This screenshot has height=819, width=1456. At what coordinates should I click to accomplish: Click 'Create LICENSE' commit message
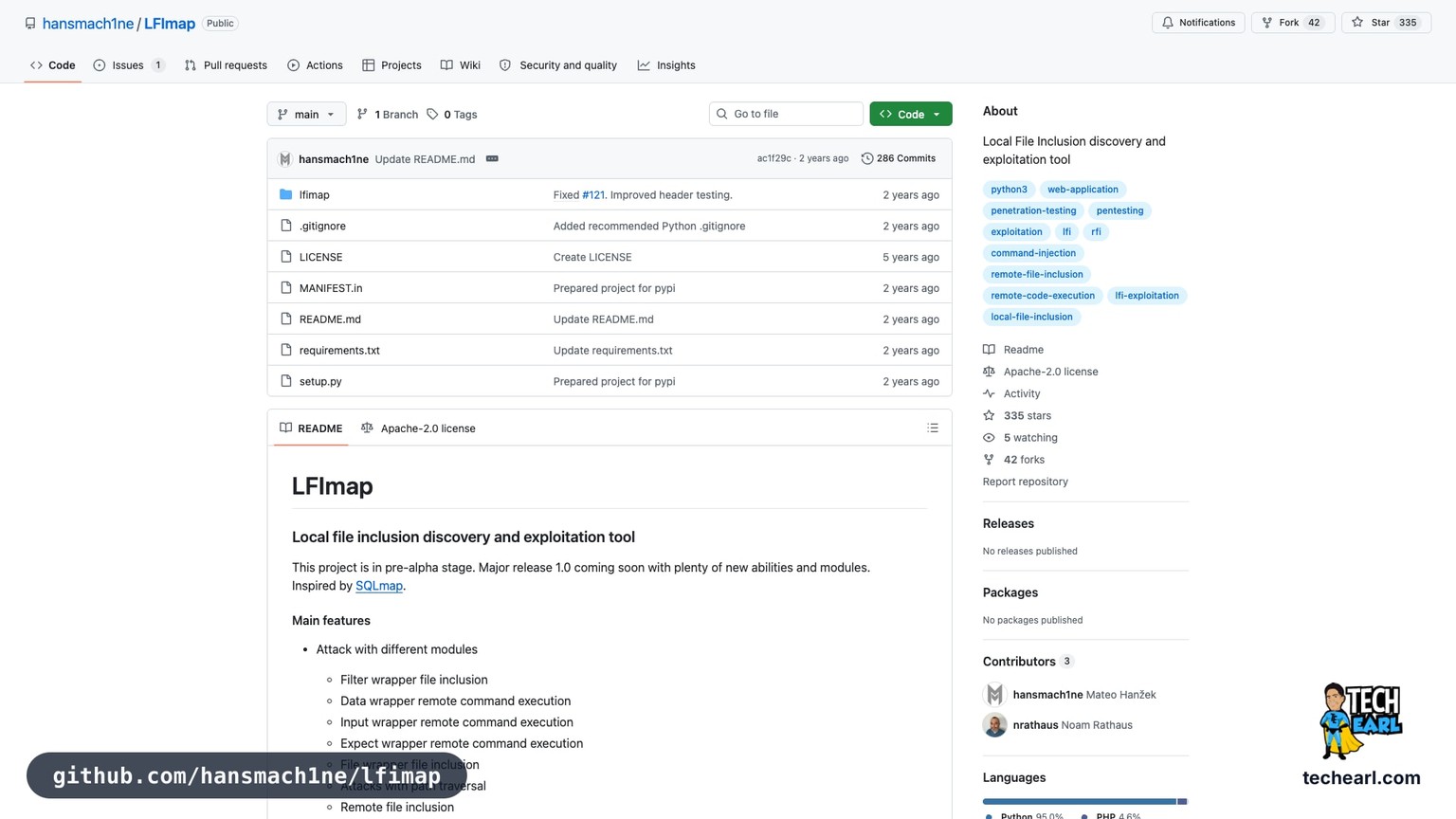[x=592, y=257]
